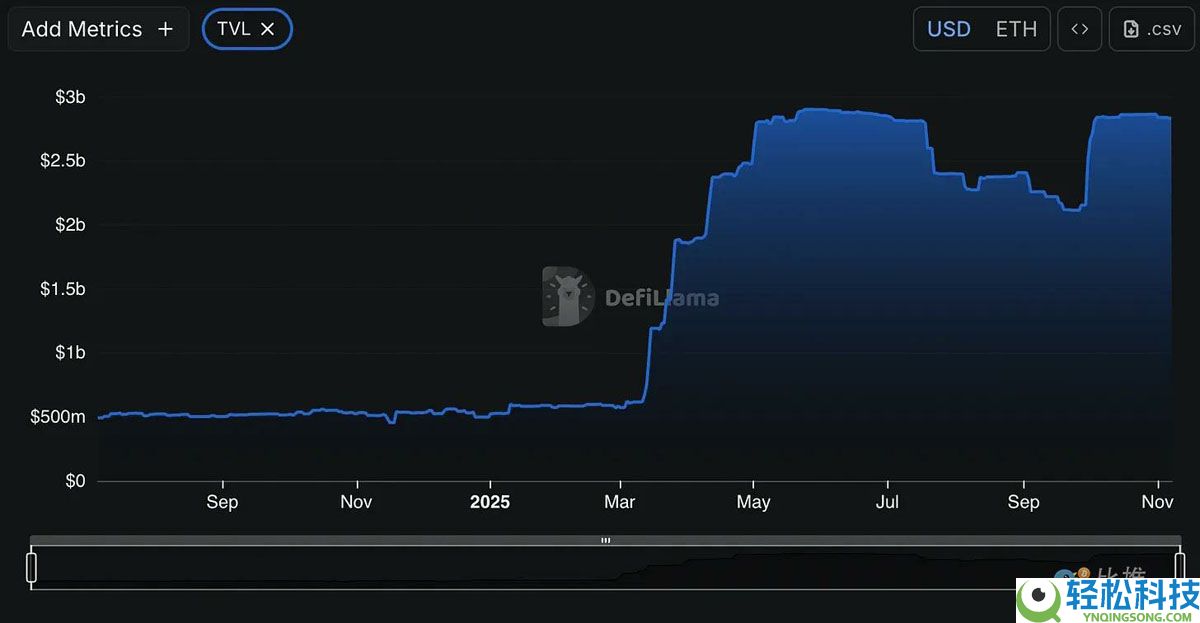The height and width of the screenshot is (623, 1200).
Task: Click the plus icon beside Add Metrics
Action: click(165, 29)
